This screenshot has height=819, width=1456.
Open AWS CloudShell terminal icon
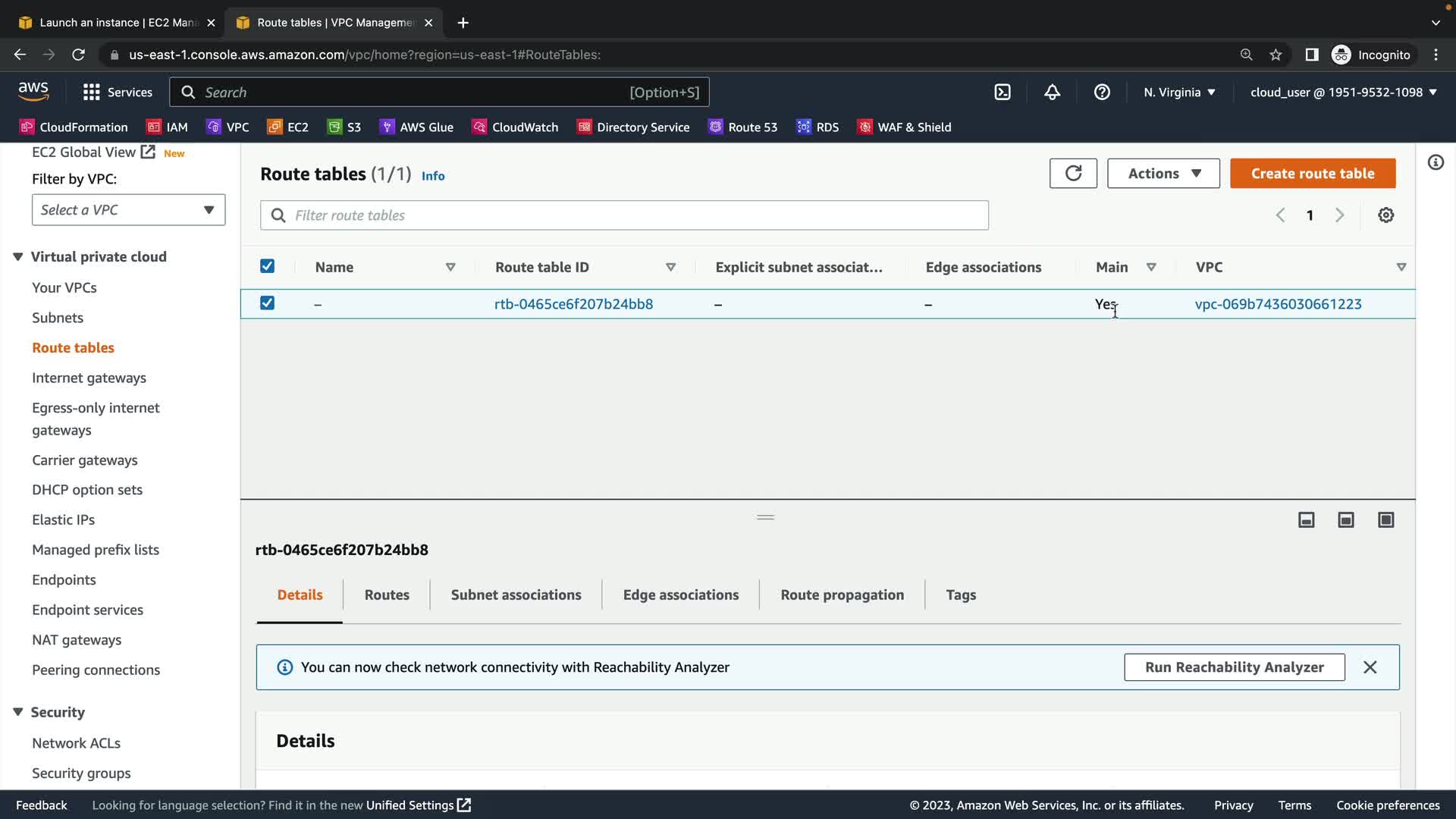1003,93
